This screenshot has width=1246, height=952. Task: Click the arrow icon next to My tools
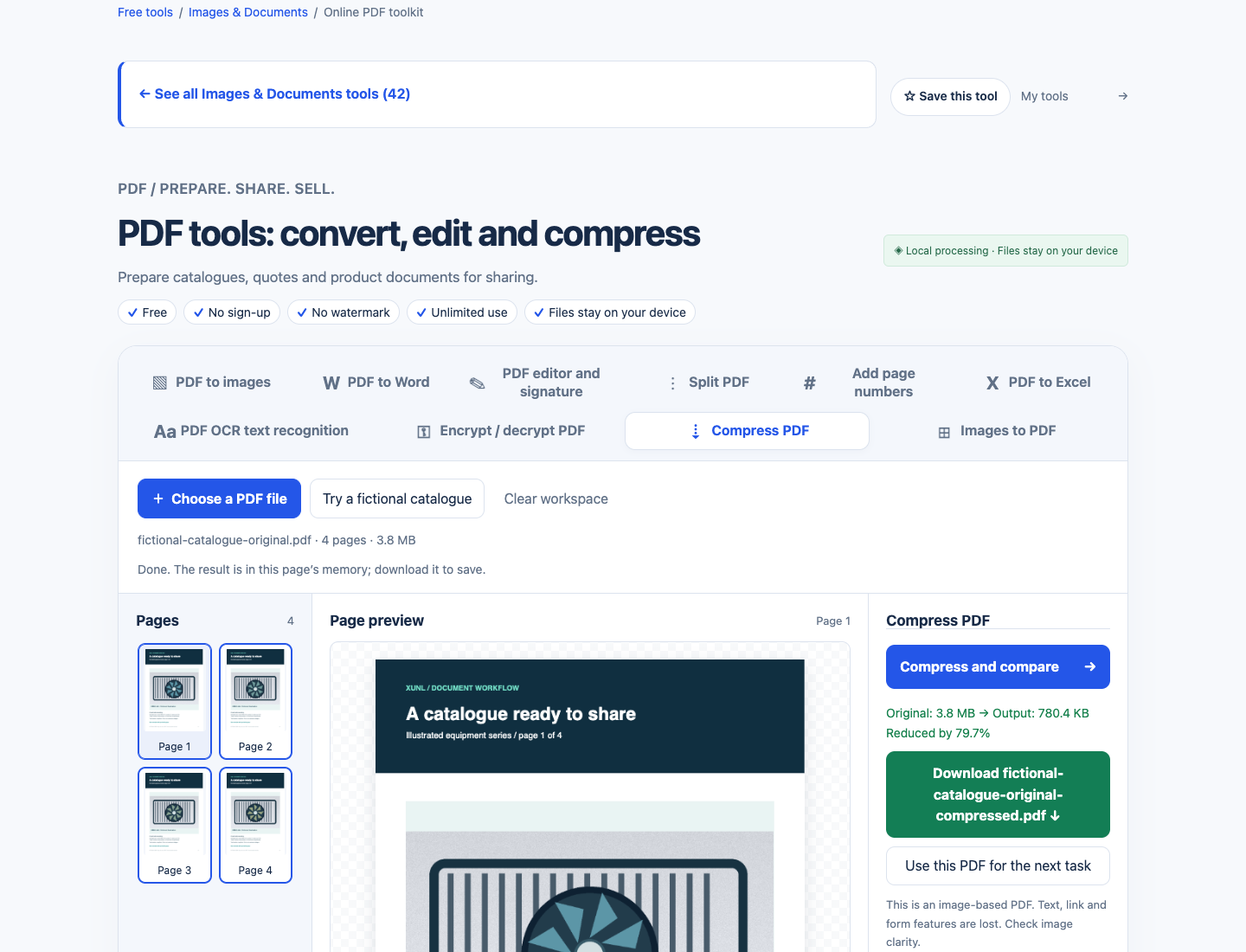pos(1123,96)
